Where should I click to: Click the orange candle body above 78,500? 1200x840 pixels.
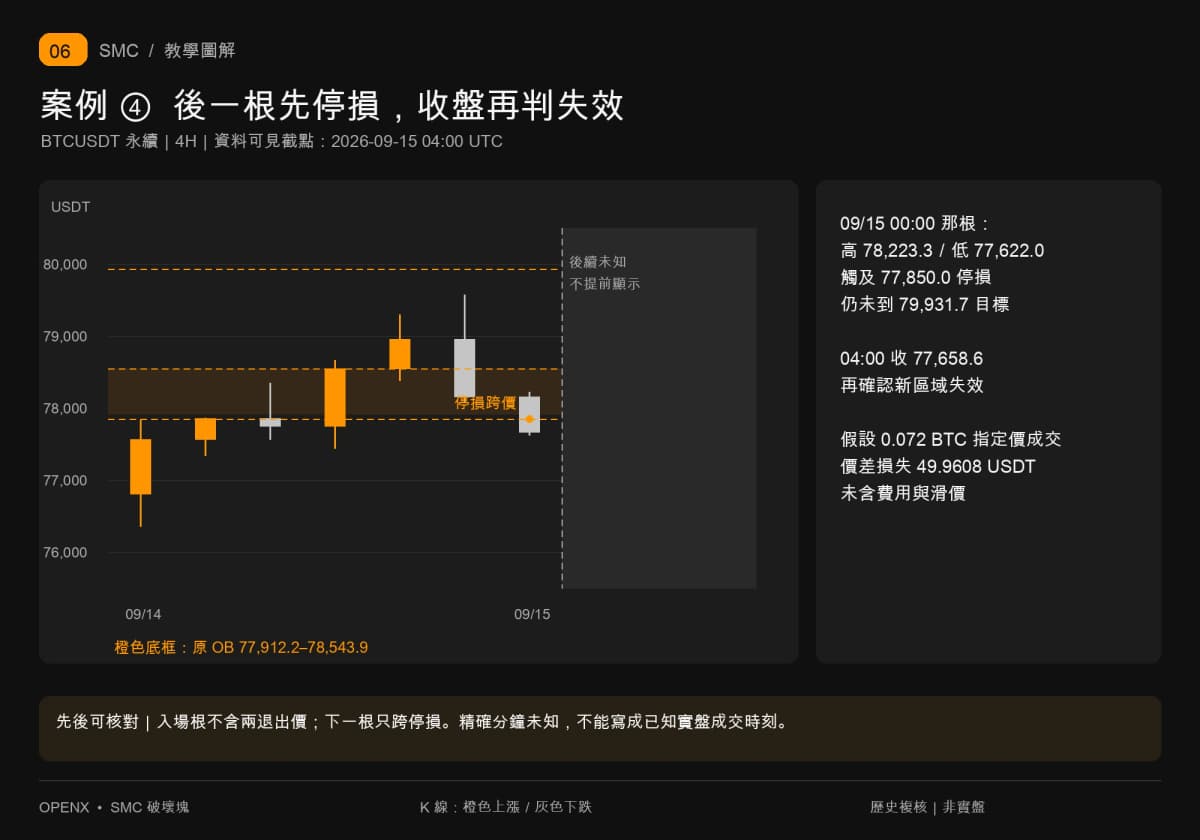[x=400, y=354]
